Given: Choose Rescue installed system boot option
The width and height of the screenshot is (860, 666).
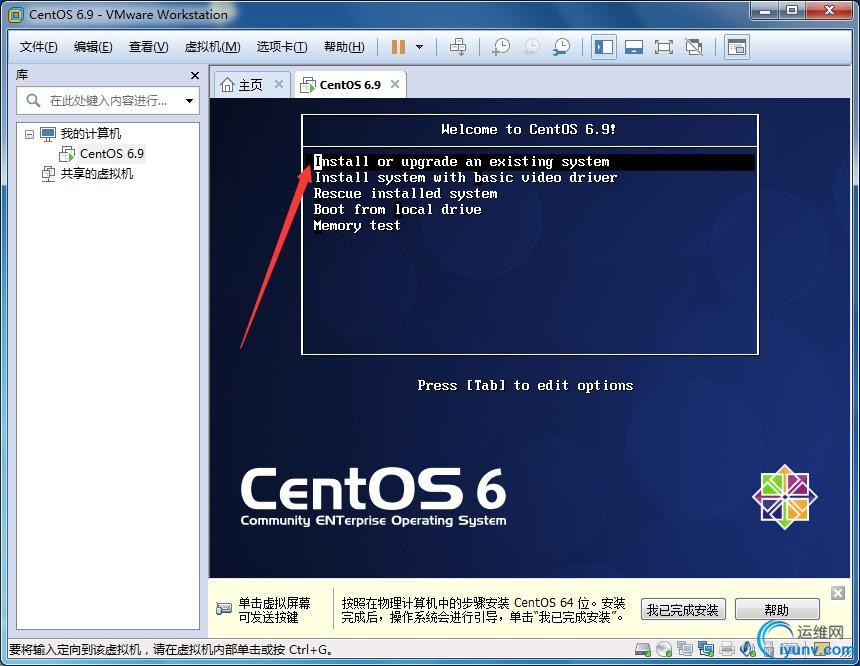Looking at the screenshot, I should 405,194.
